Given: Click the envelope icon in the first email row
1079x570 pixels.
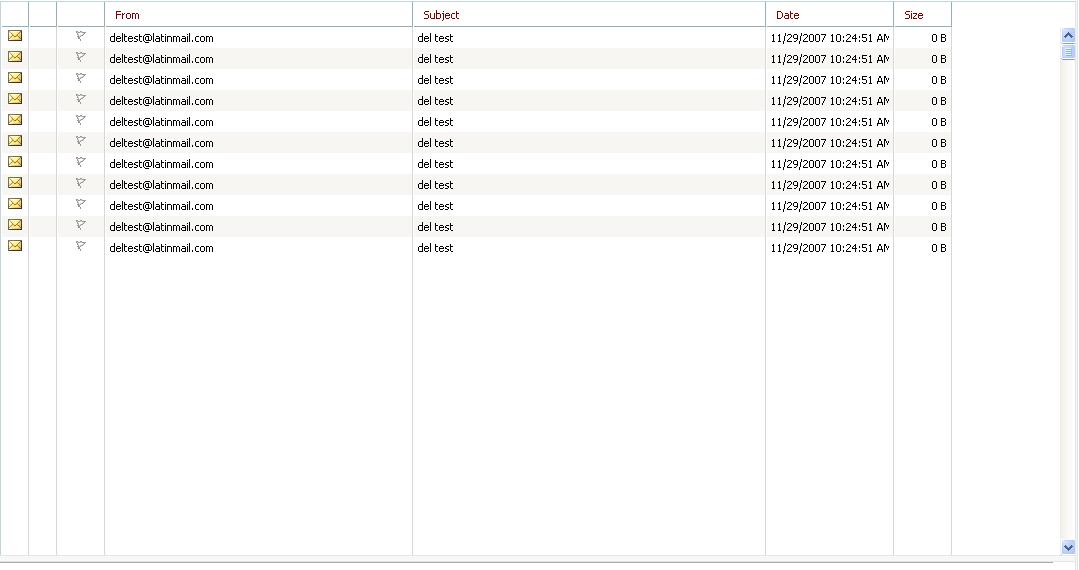Looking at the screenshot, I should (15, 36).
